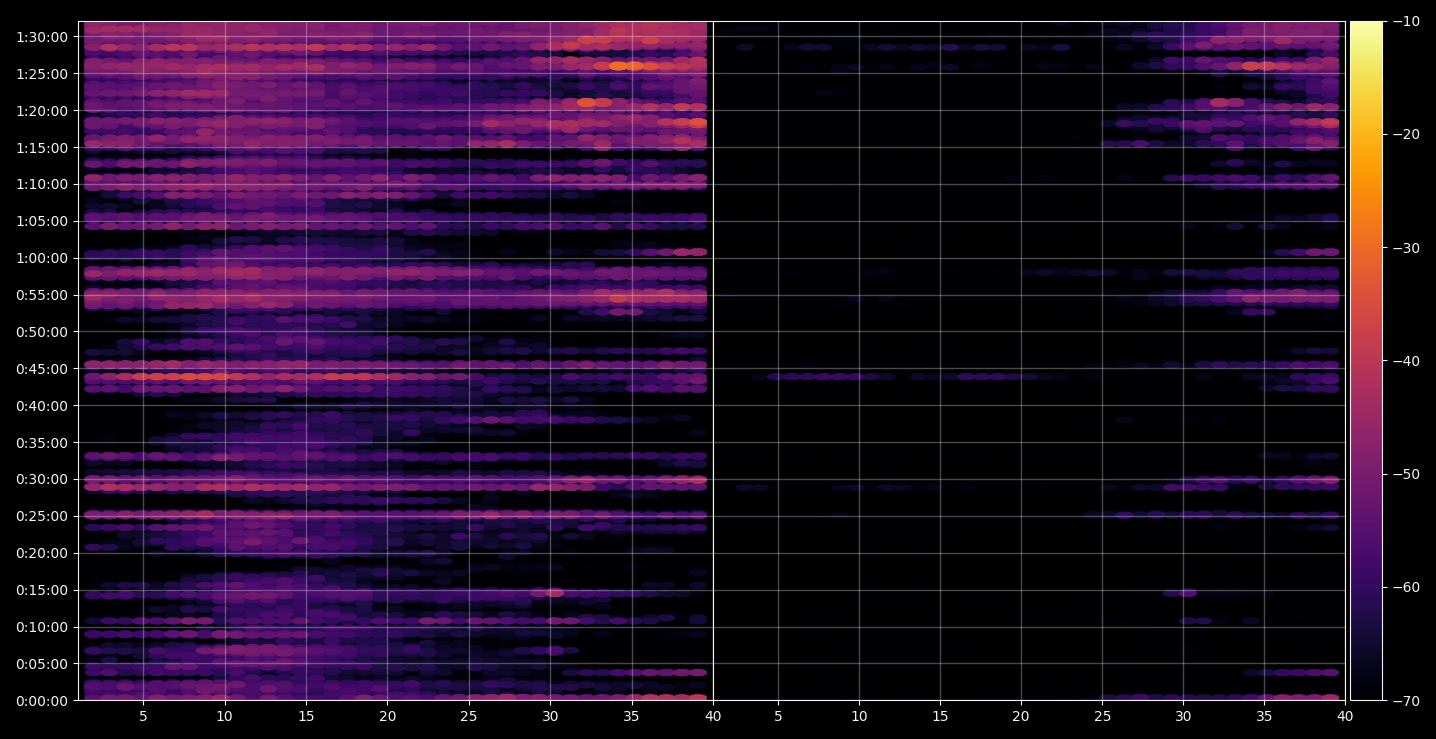The height and width of the screenshot is (739, 1436).
Task: Click x-axis label 40 beside the colorbar
Action: click(1346, 716)
